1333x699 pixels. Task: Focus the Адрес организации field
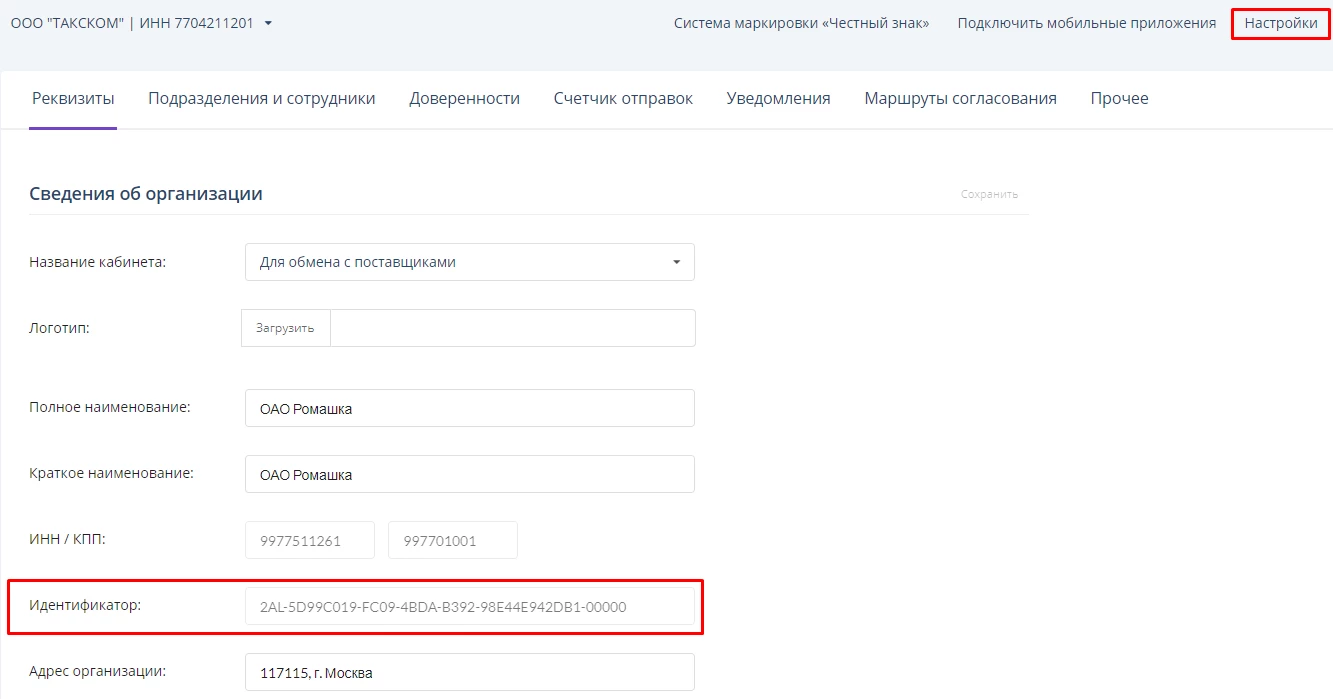tap(470, 672)
